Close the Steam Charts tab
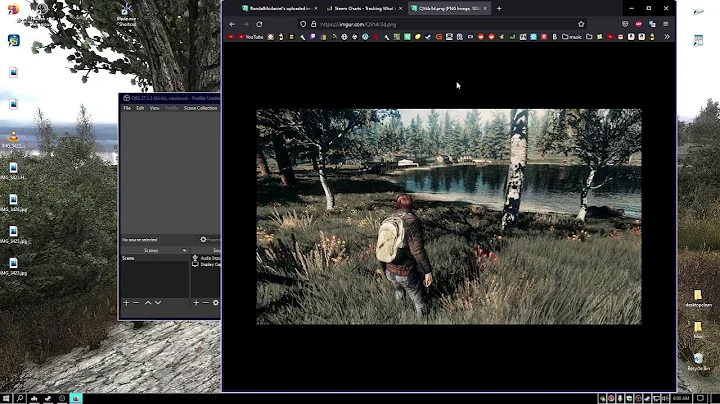Image resolution: width=720 pixels, height=404 pixels. tap(400, 8)
